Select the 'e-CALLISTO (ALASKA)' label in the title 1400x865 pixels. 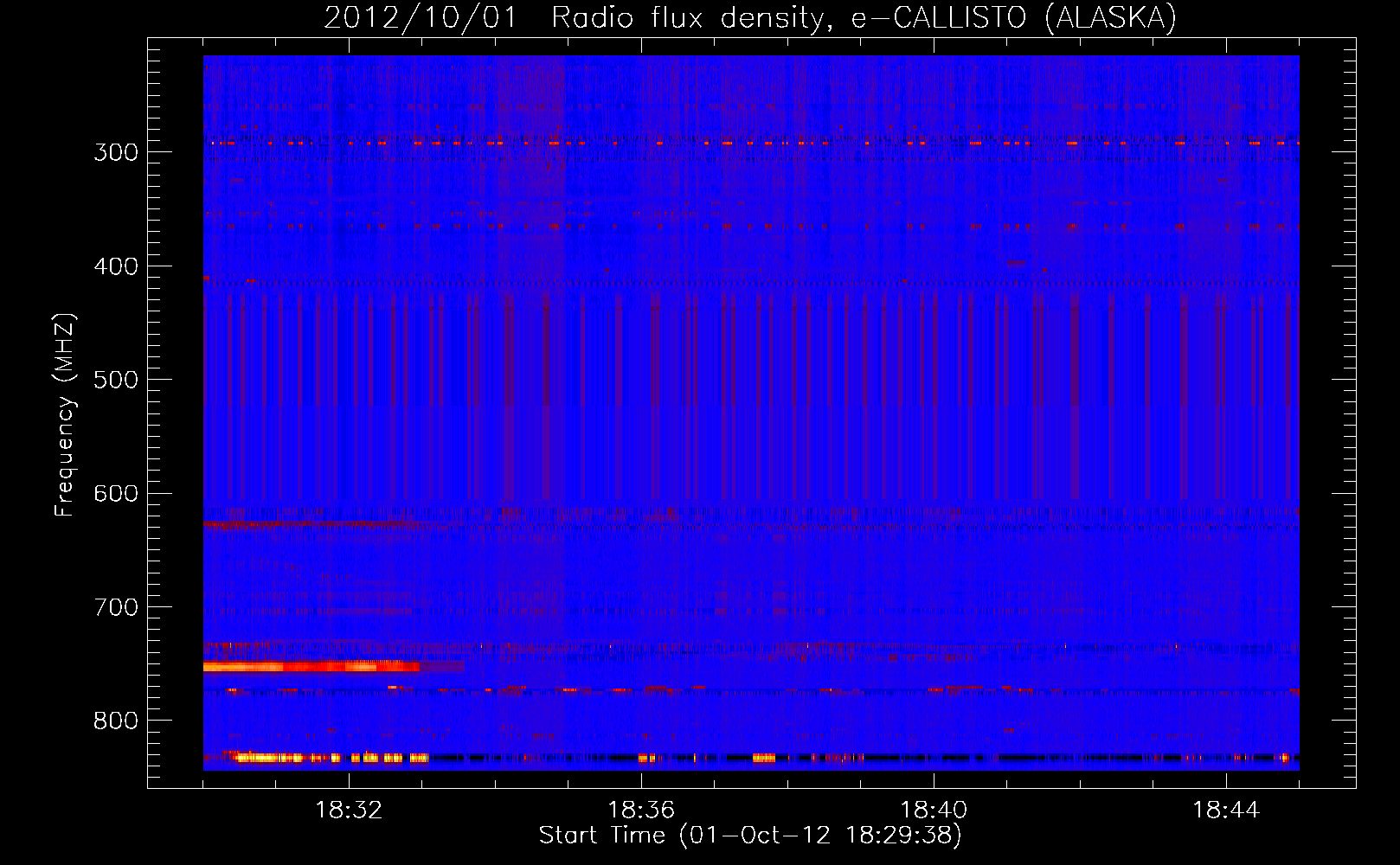point(1014,18)
